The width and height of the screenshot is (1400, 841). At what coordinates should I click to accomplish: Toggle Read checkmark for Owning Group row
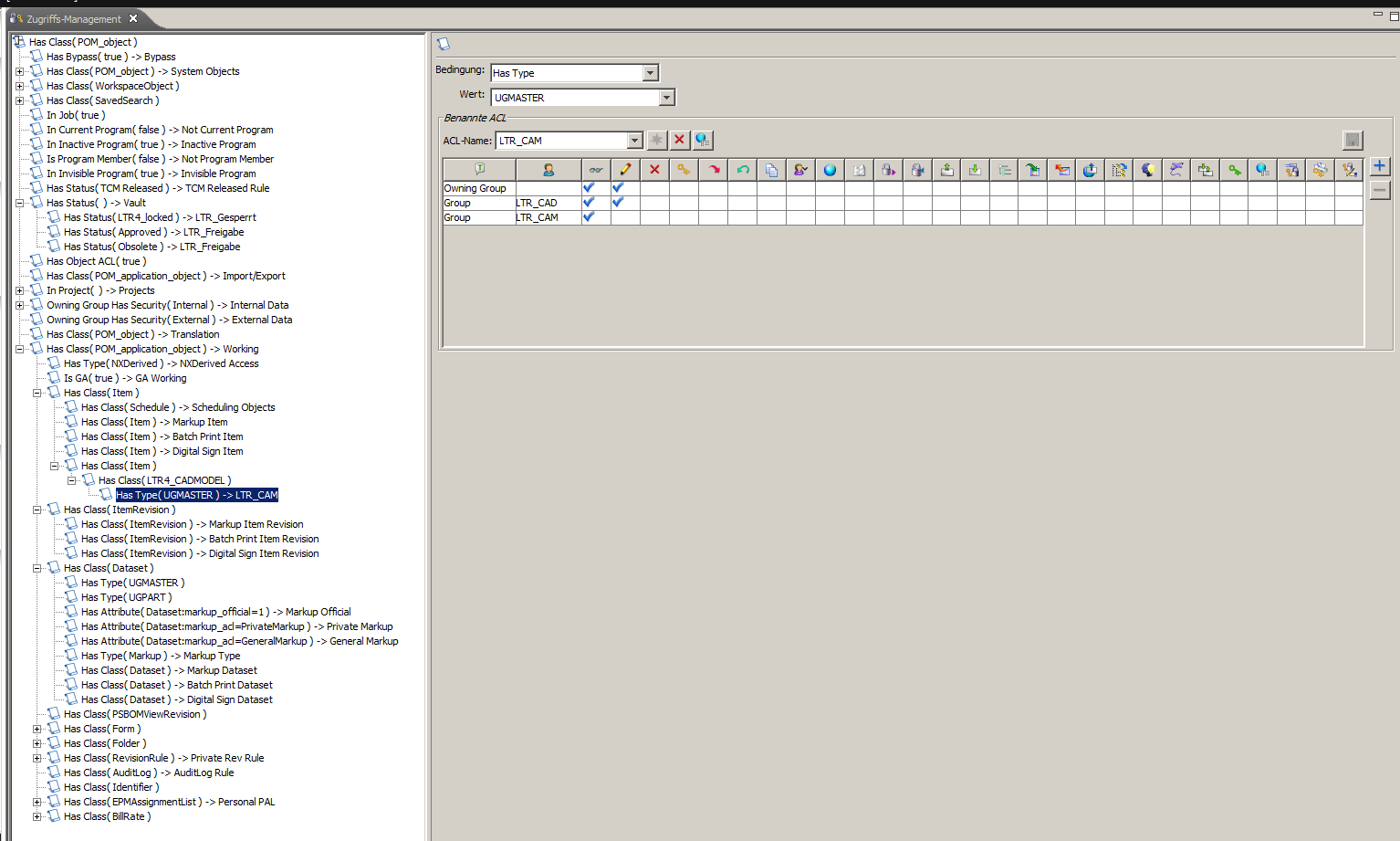[589, 188]
